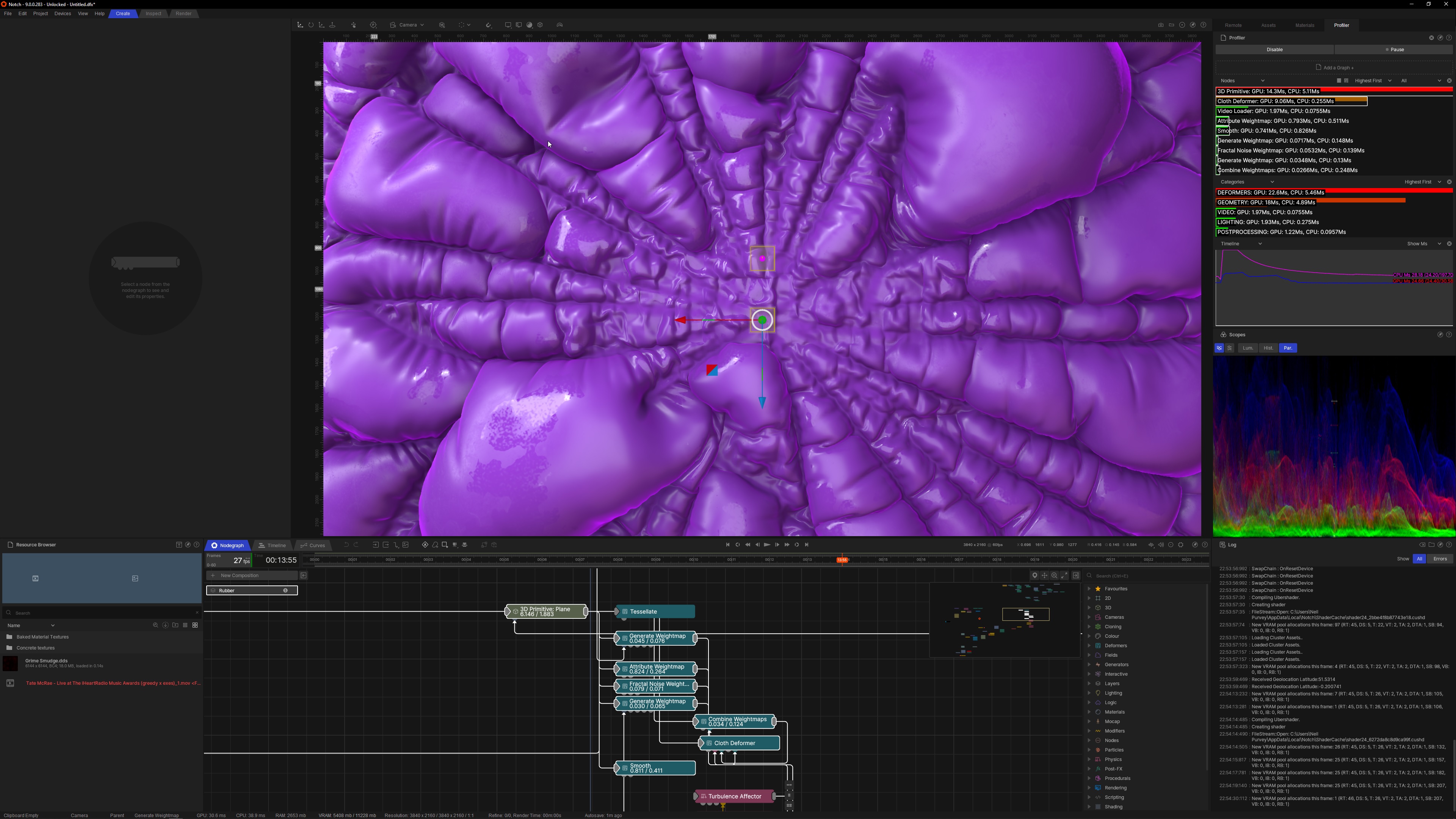Screen dimensions: 1456x819
Task: Click the Cloth Deformer node icon
Action: [x=709, y=743]
